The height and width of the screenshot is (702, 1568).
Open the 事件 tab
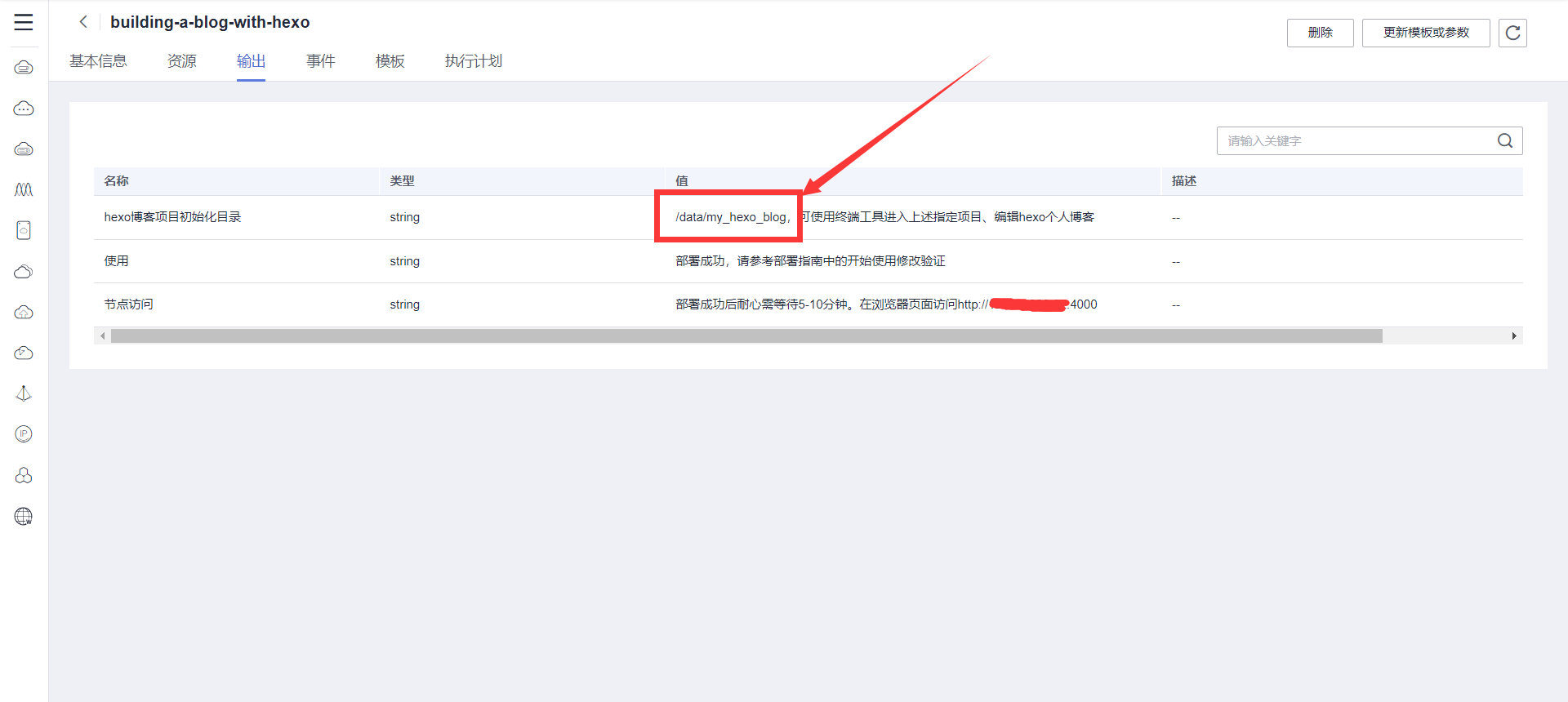coord(320,61)
